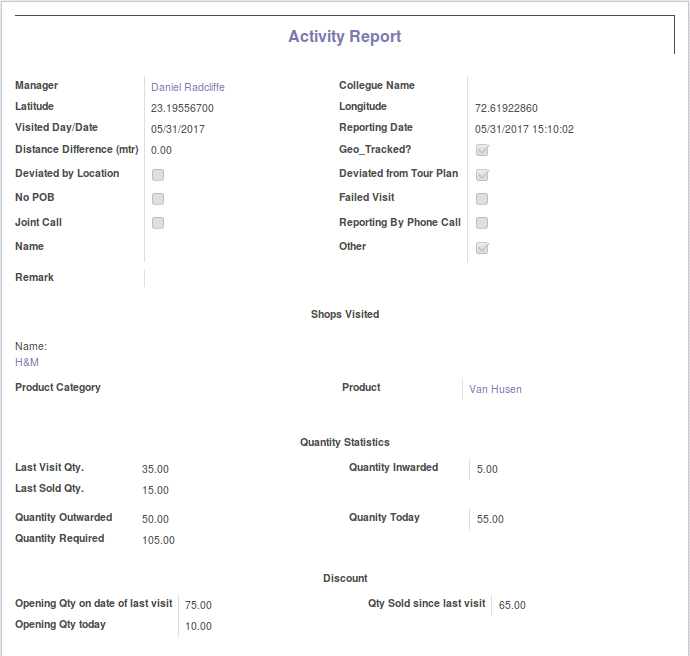Screen dimensions: 690x656
Task: Select Quantity Inwarded value 5.00
Action: (487, 469)
